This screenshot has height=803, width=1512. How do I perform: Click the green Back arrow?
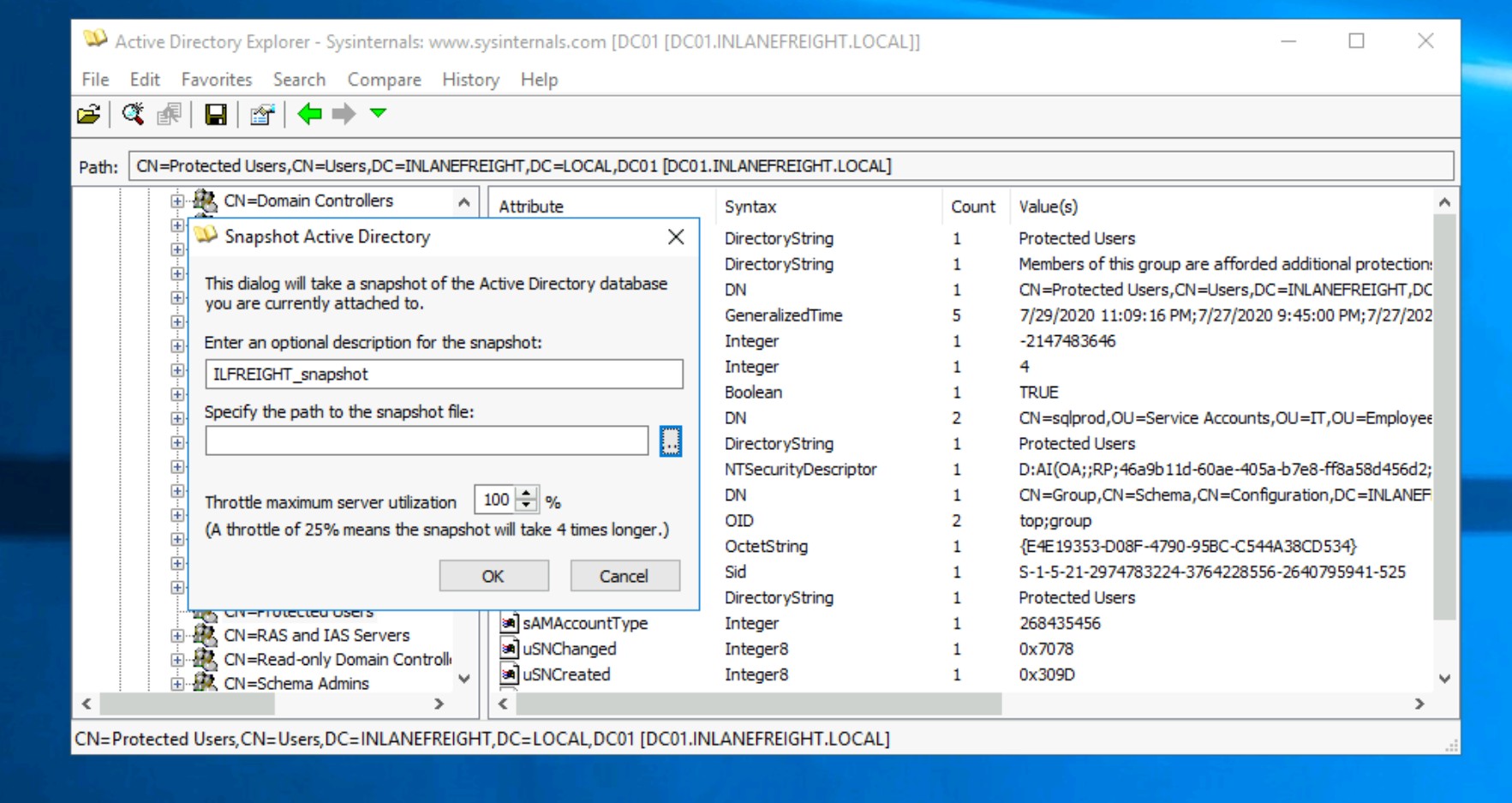click(x=309, y=113)
